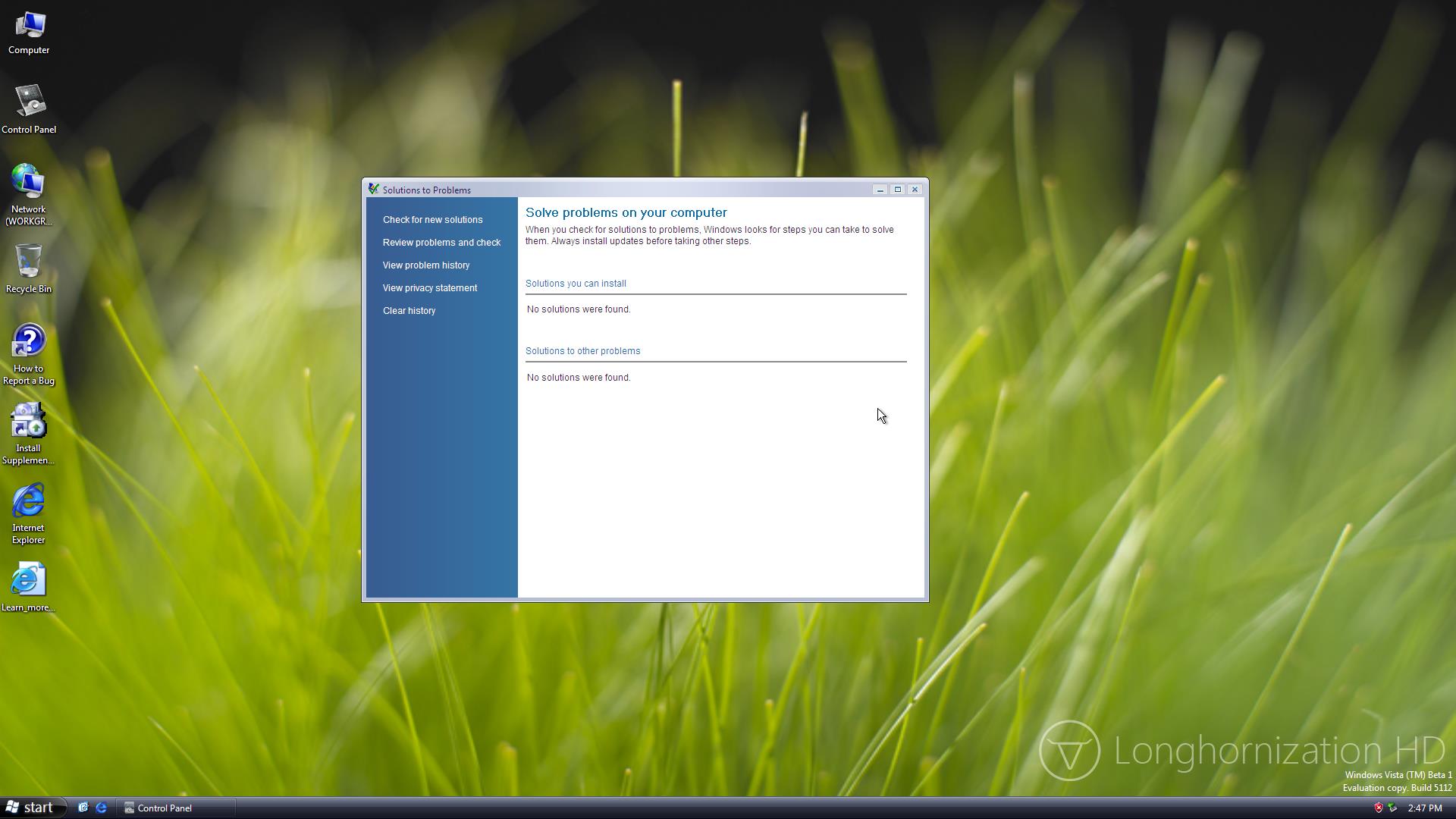Select Clear history in sidebar
The height and width of the screenshot is (819, 1456).
(x=409, y=311)
